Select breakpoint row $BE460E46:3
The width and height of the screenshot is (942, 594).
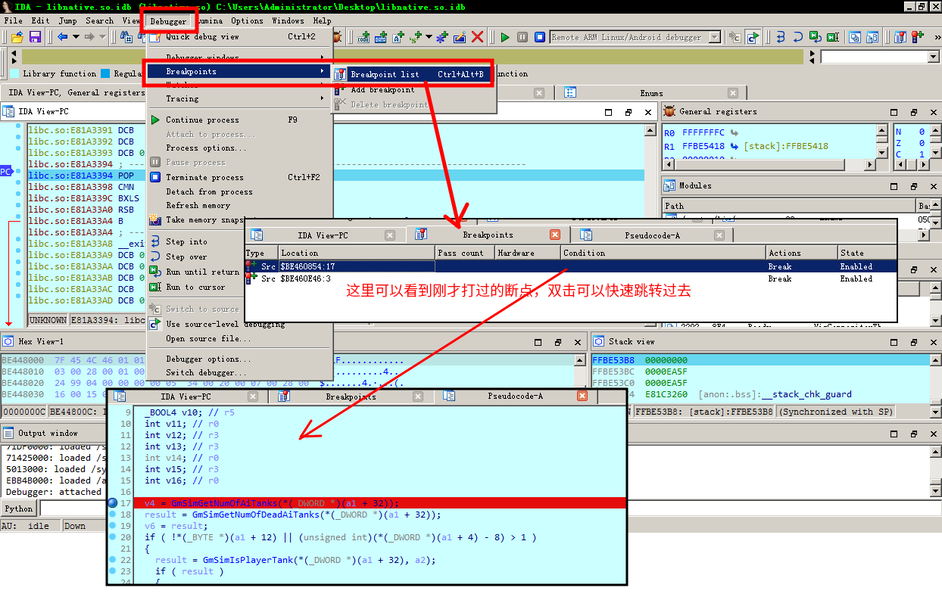571,279
